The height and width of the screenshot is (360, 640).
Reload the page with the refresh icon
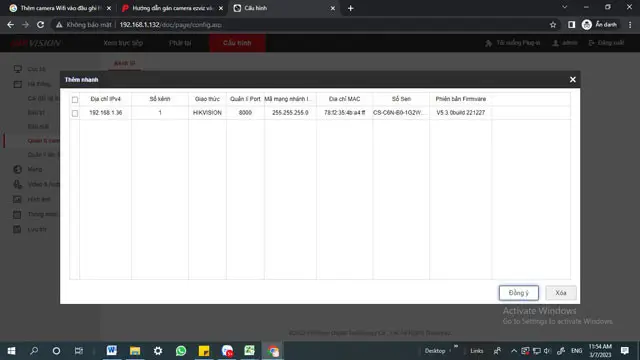[40, 25]
